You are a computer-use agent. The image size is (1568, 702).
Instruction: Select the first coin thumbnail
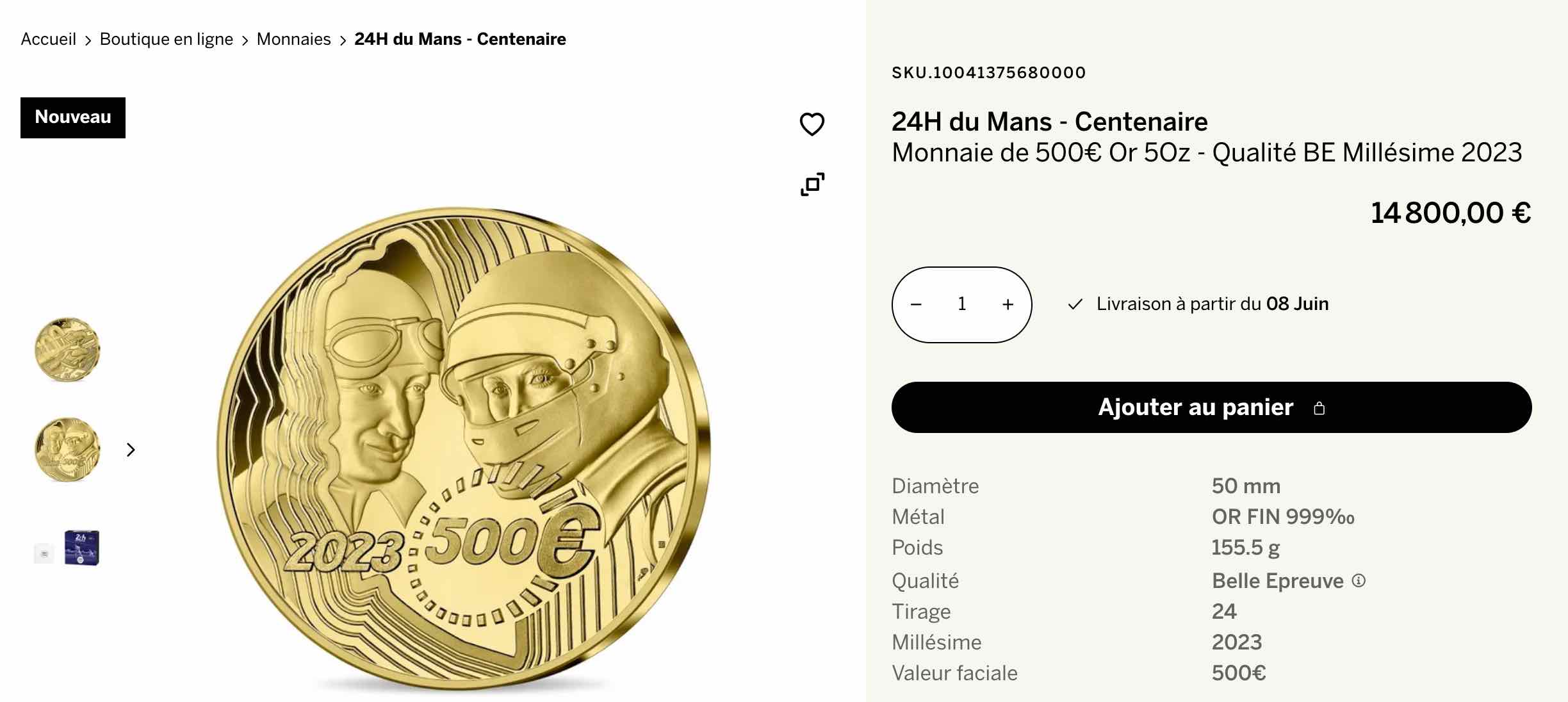[x=67, y=350]
